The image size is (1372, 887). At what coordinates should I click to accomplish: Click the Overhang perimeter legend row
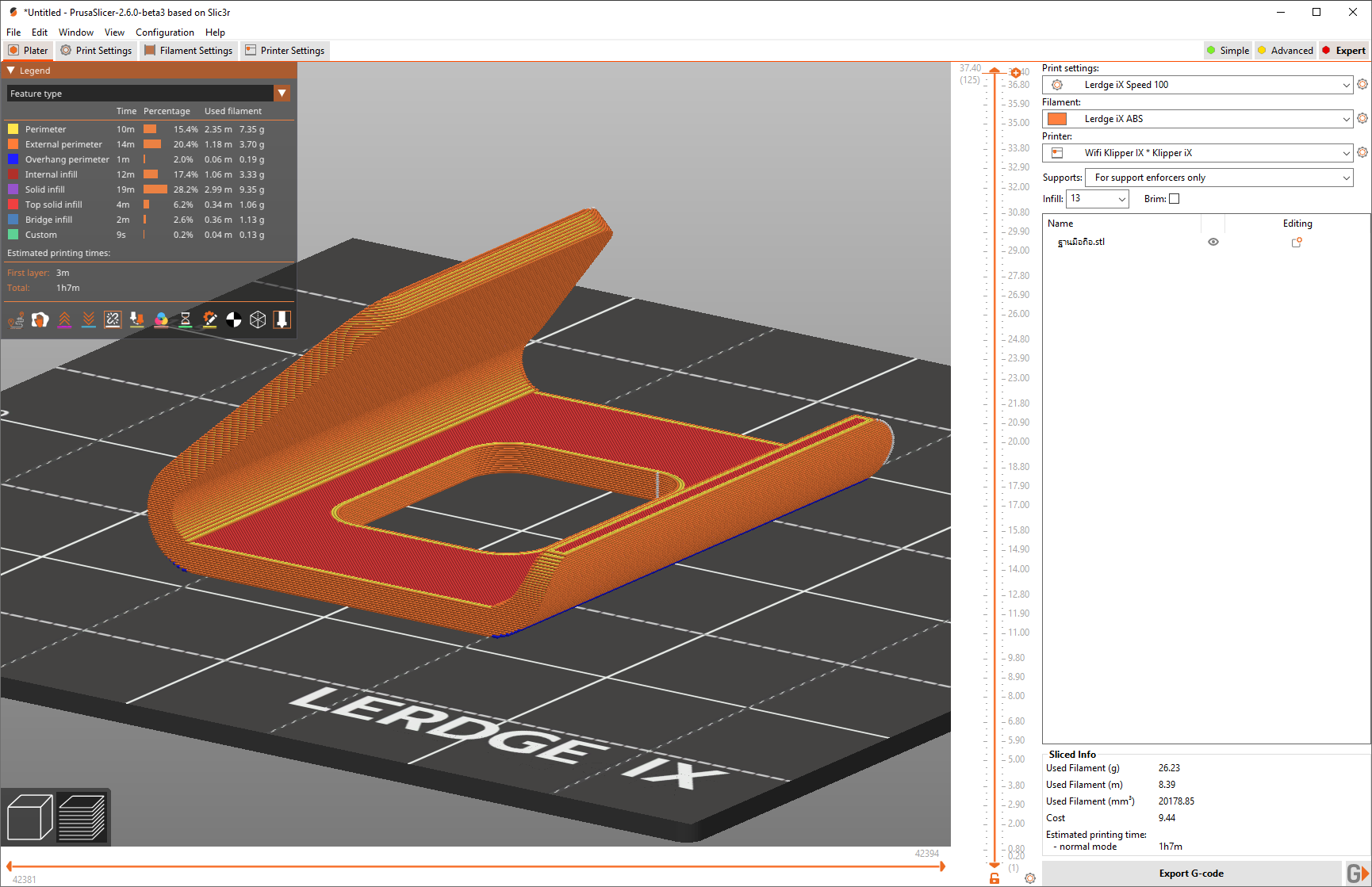[x=148, y=159]
